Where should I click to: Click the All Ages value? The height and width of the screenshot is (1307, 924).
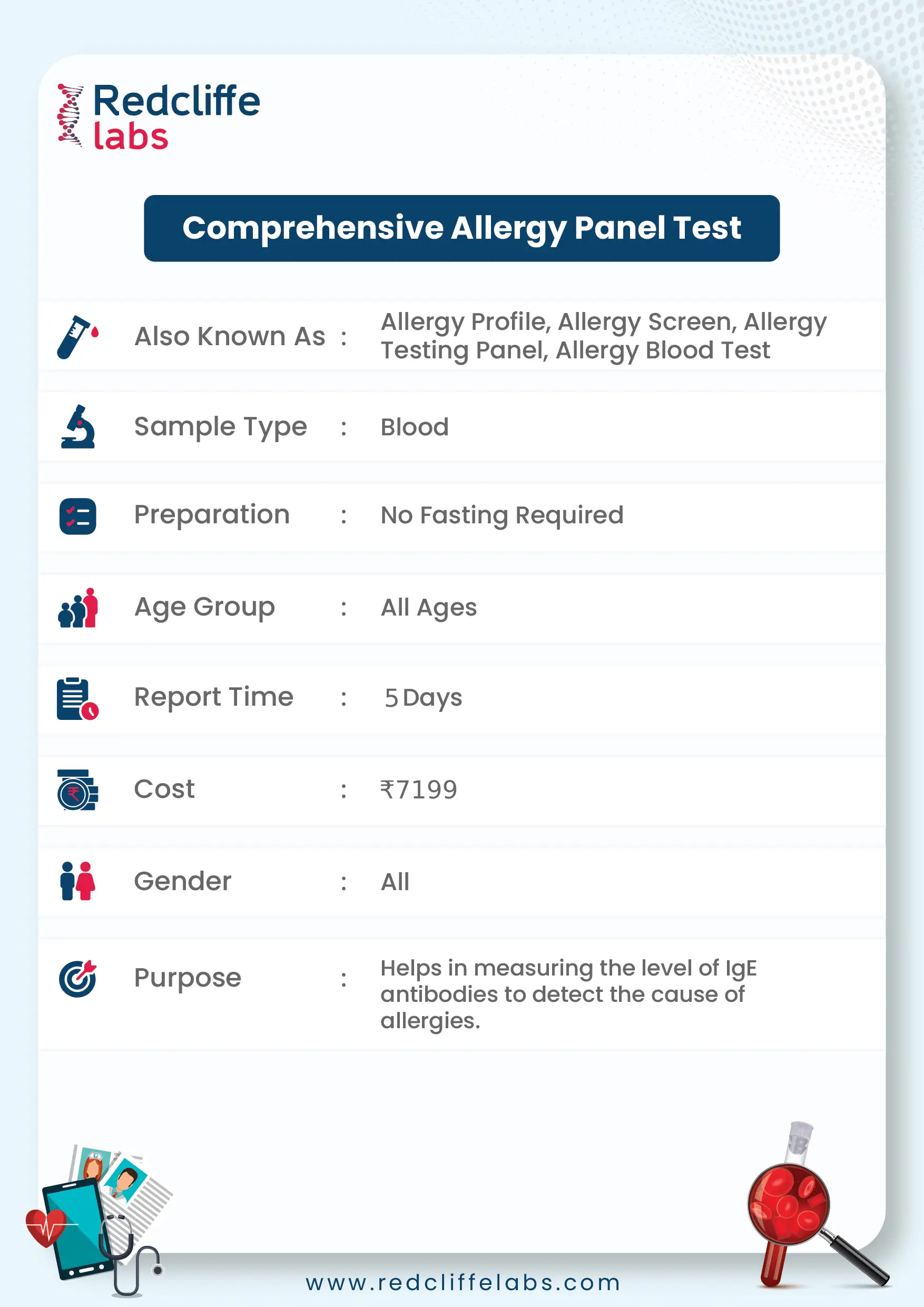[429, 608]
